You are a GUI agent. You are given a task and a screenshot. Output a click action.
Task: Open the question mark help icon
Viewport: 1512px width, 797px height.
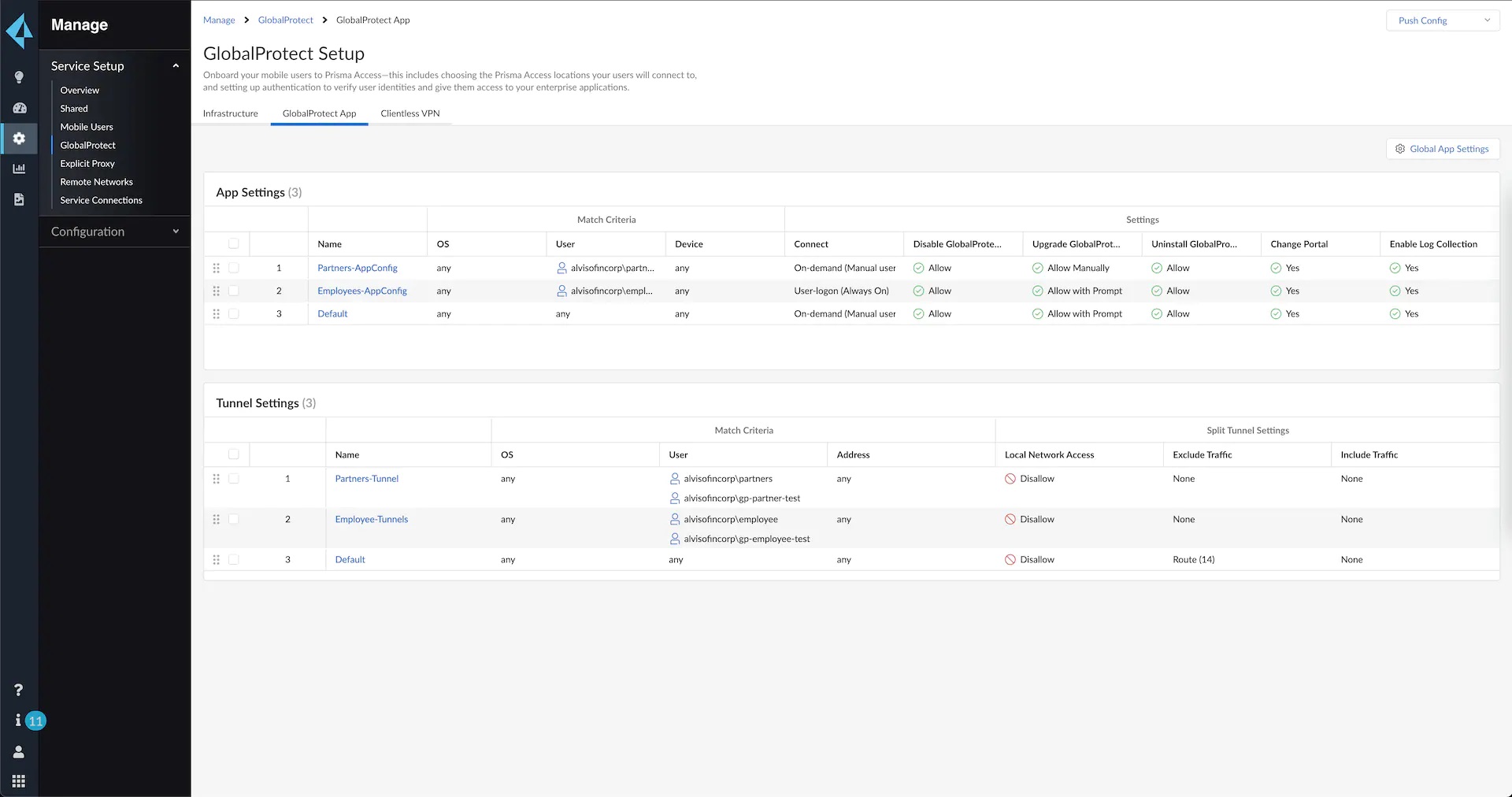18,690
